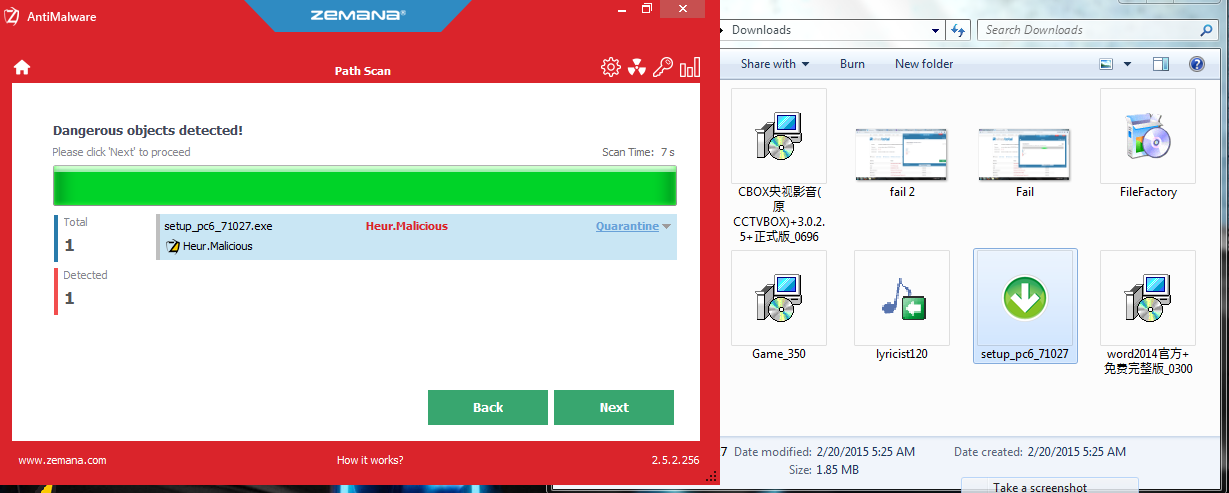Show the preview pane in Explorer
The height and width of the screenshot is (493, 1229).
[1161, 64]
